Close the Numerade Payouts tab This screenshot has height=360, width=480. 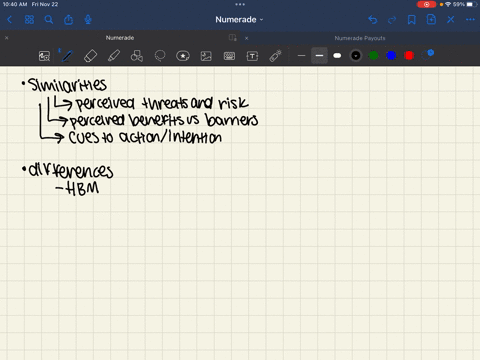(246, 38)
